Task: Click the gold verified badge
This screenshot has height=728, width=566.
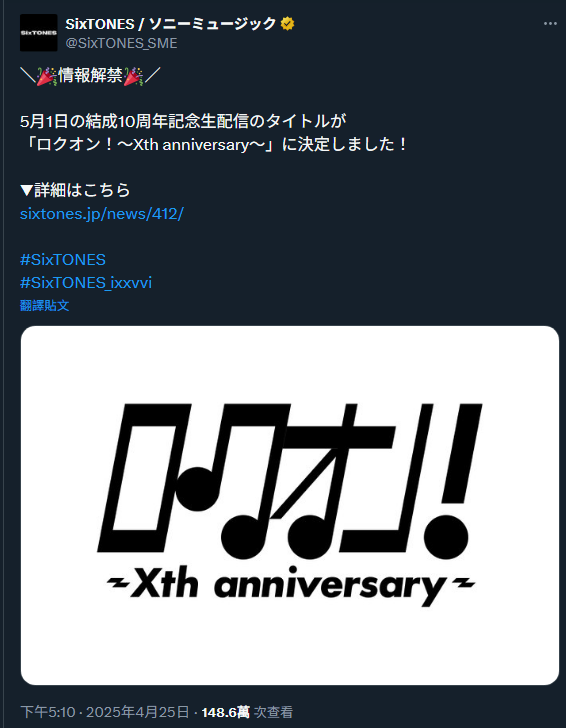Action: pyautogui.click(x=287, y=24)
